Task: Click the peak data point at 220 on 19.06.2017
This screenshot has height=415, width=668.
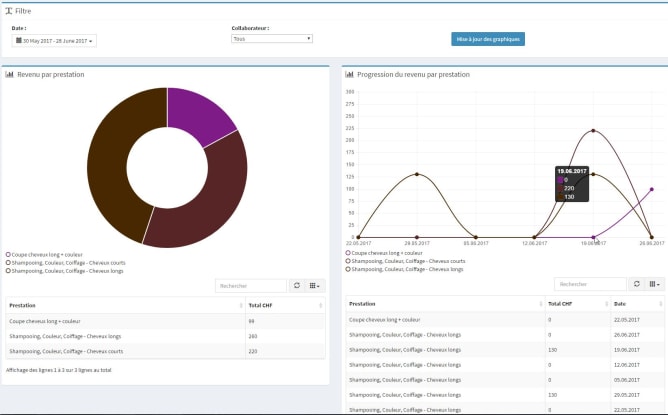Action: pos(593,131)
